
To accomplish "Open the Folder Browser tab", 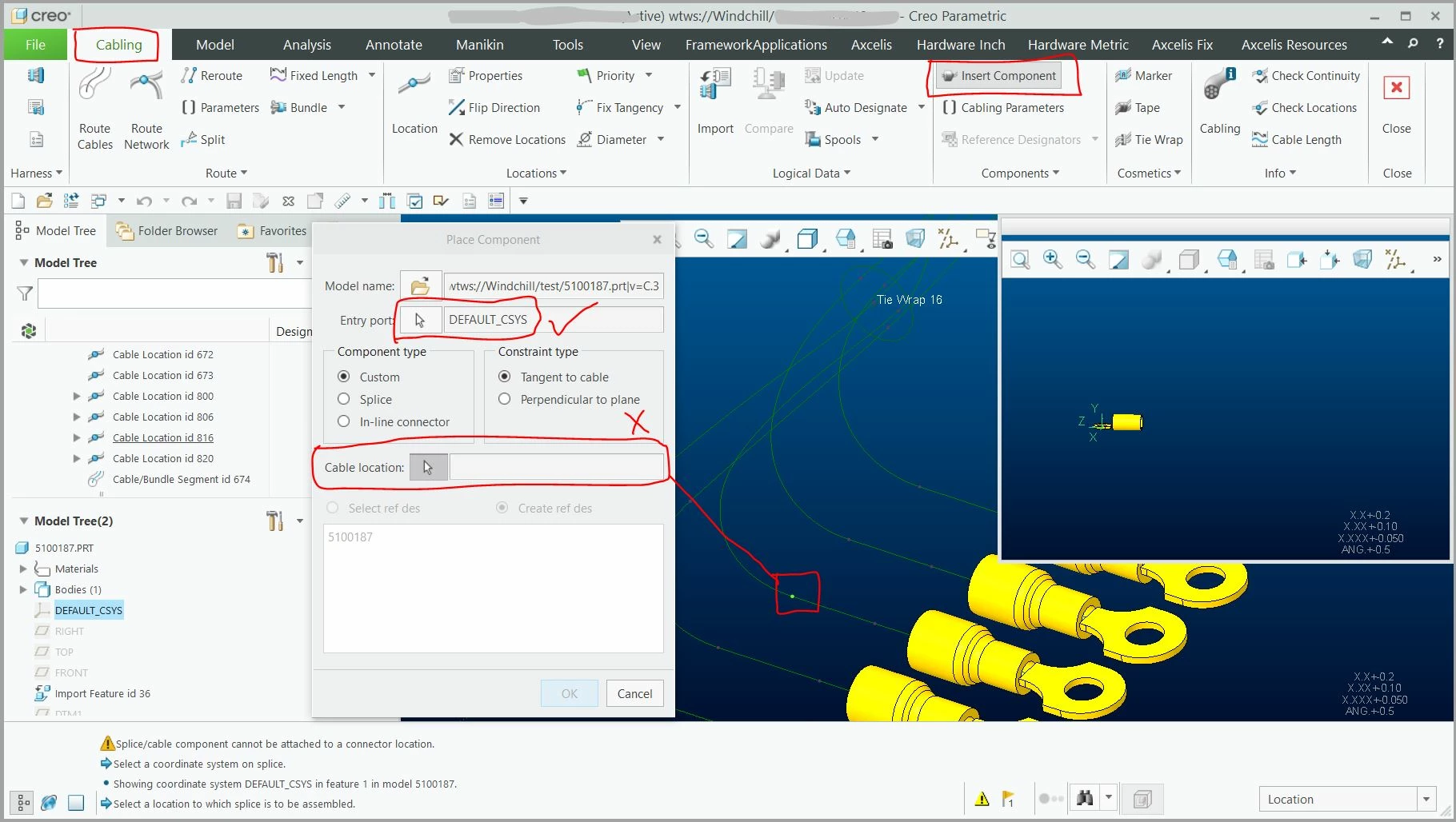I will [x=167, y=231].
